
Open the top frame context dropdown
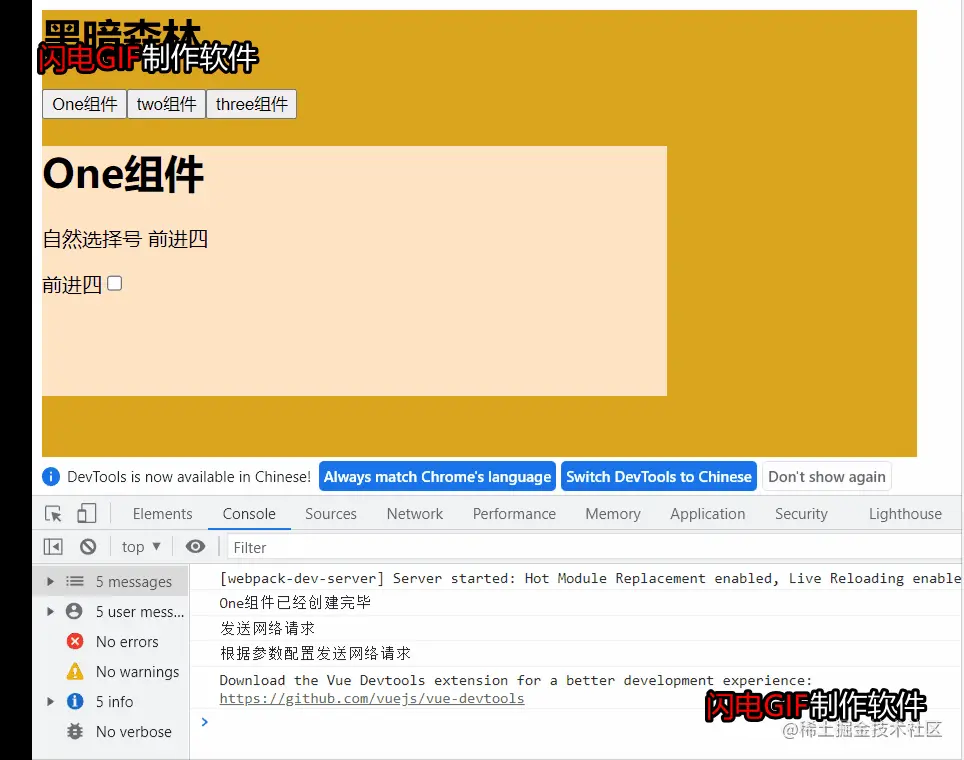tap(140, 546)
